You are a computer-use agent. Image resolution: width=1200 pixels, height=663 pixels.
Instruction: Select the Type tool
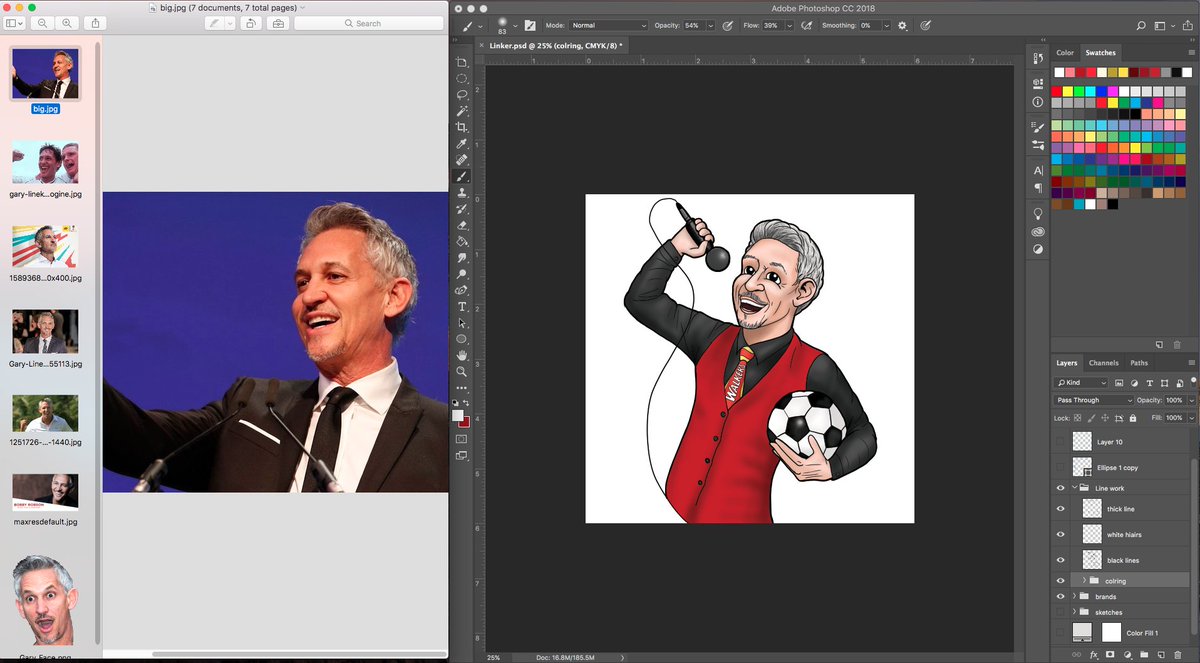pyautogui.click(x=462, y=307)
